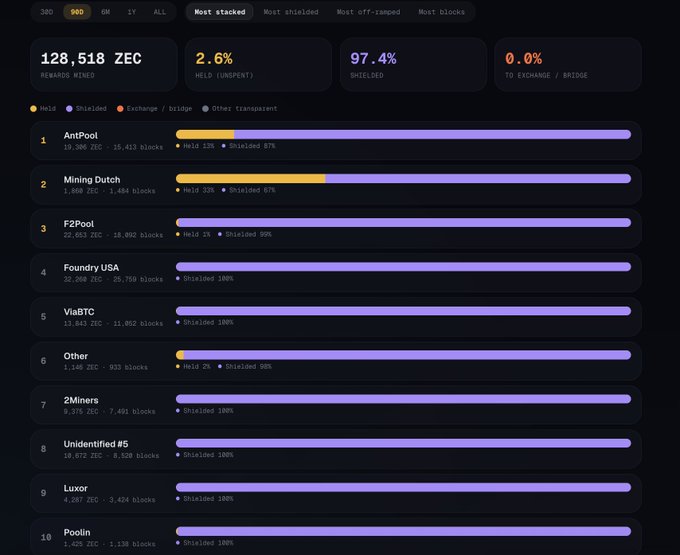The width and height of the screenshot is (680, 555).
Task: Show ALL time range data
Action: pos(160,12)
